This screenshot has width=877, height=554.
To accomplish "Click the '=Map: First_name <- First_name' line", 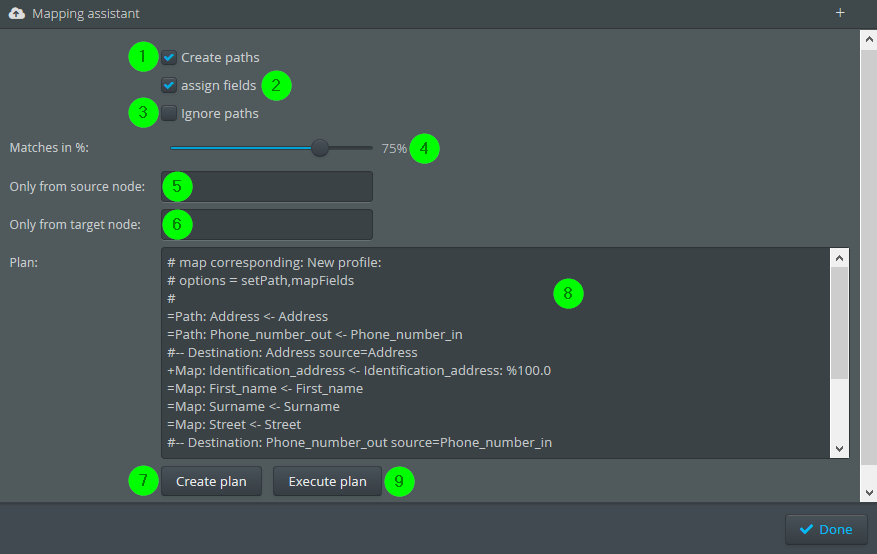I will coord(265,389).
